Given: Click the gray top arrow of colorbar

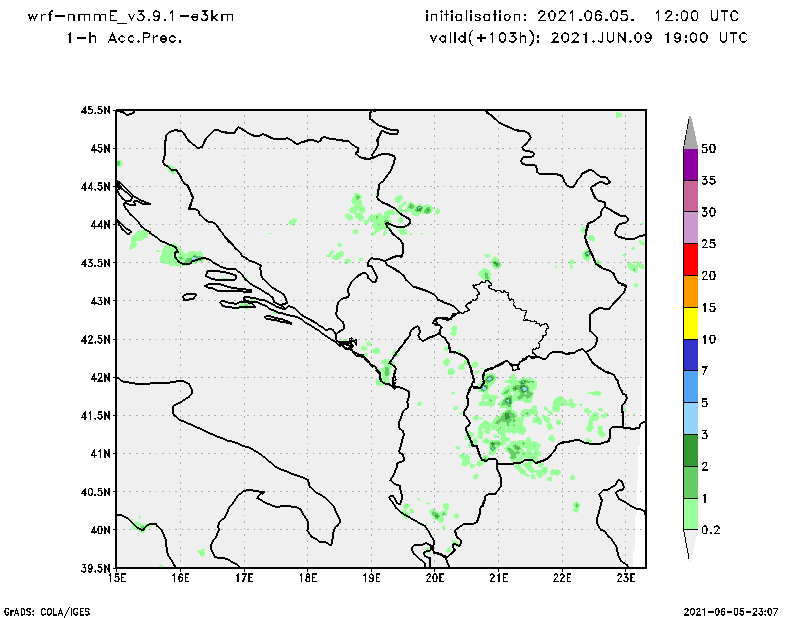Looking at the screenshot, I should [690, 134].
